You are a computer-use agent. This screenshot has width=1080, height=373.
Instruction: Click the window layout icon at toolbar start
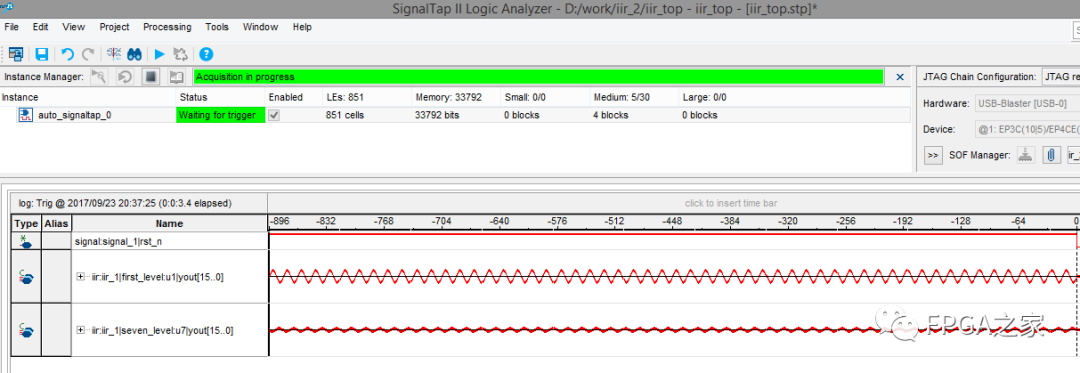coord(16,54)
